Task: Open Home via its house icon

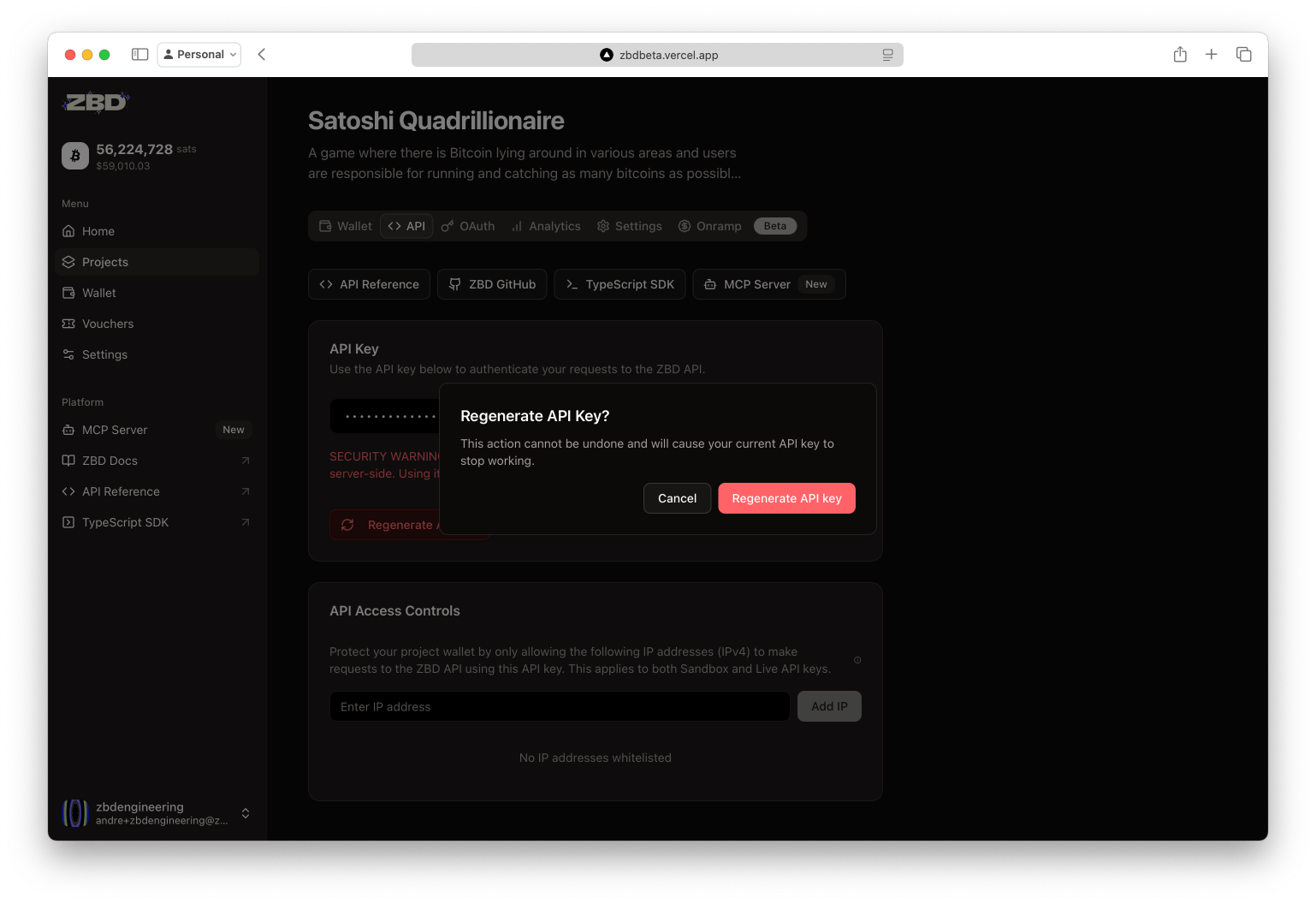Action: 68,231
